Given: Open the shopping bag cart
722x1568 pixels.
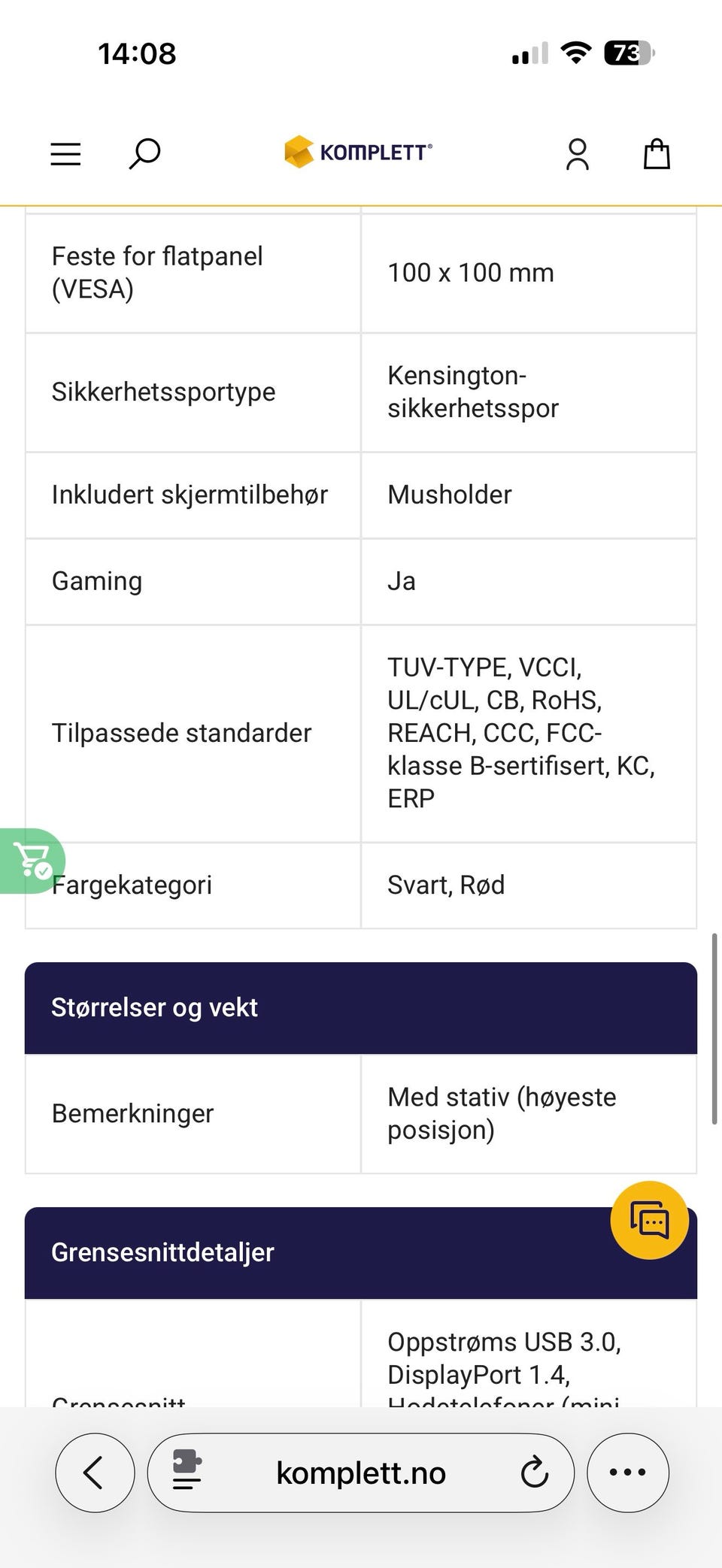Looking at the screenshot, I should coord(657,154).
